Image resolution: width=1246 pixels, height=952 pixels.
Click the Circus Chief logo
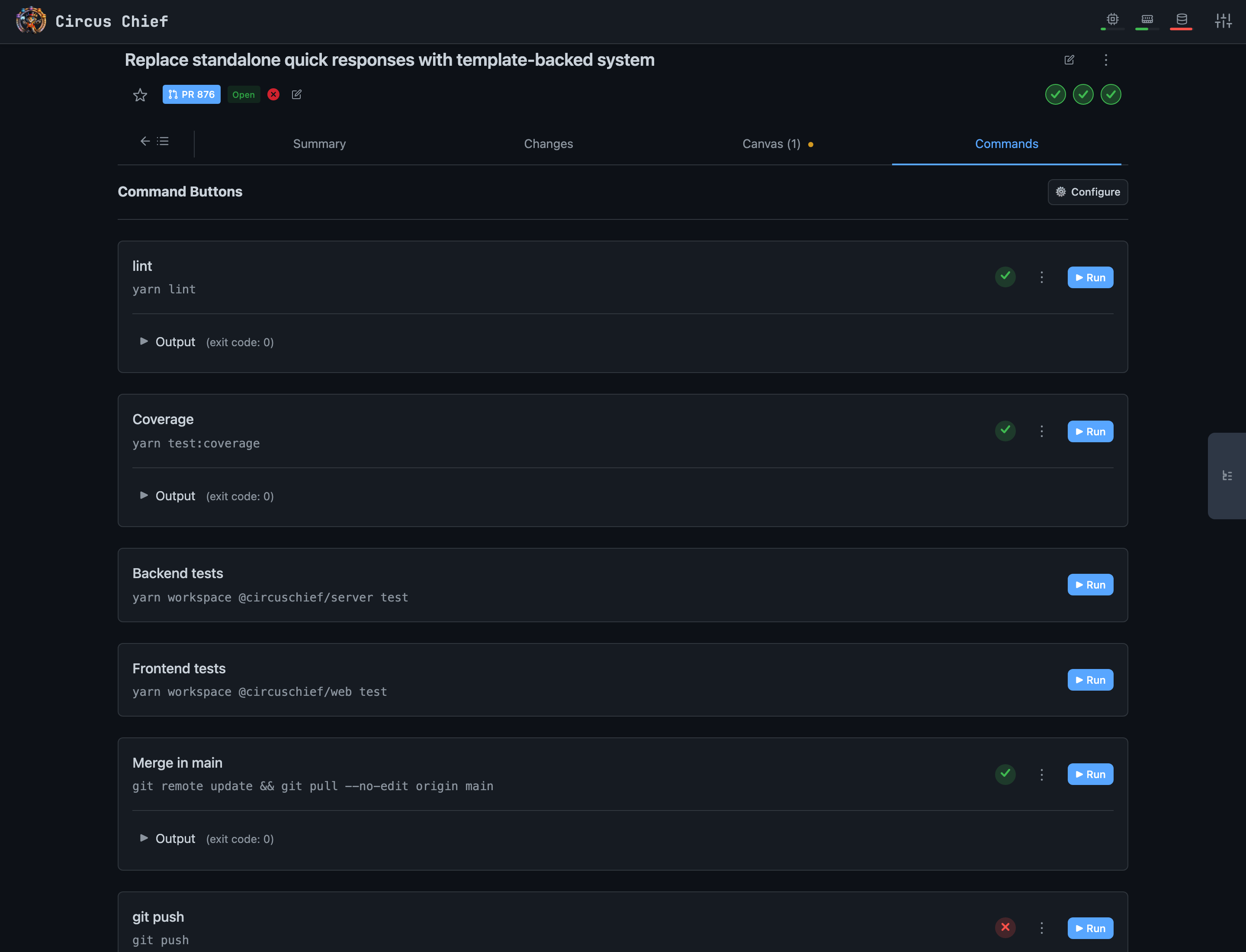(x=31, y=21)
